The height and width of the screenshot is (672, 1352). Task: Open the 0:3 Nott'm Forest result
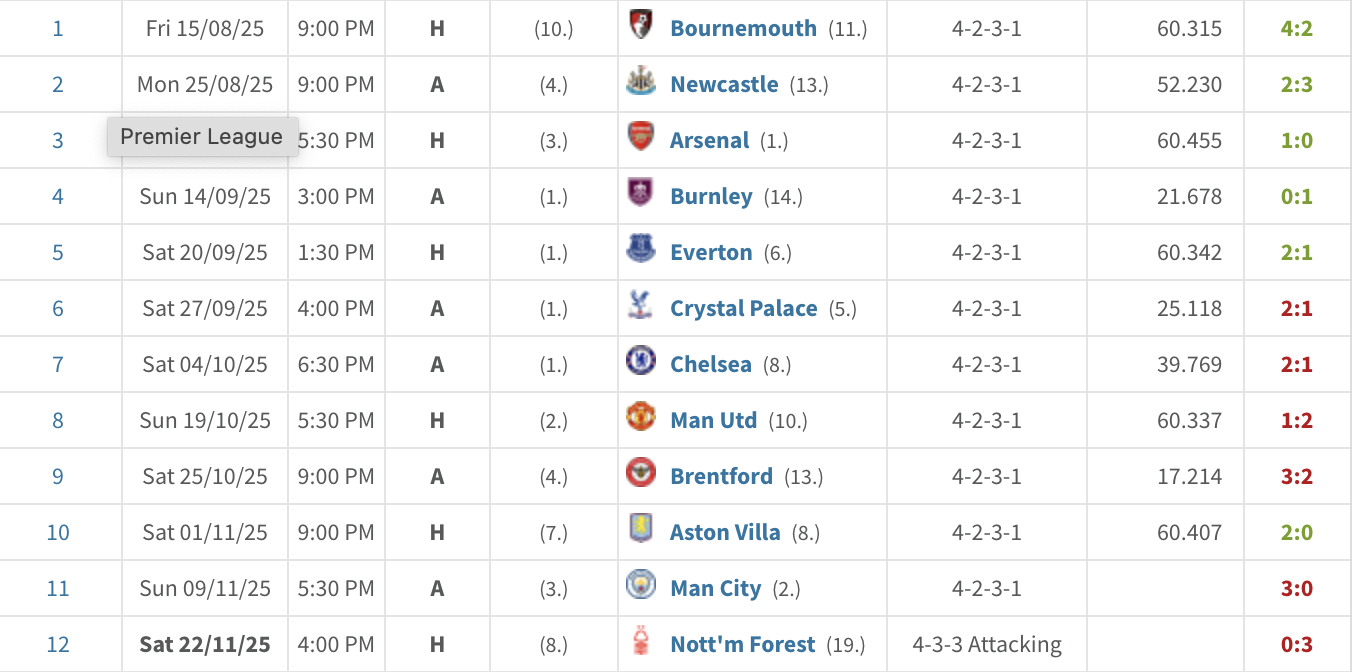click(1296, 644)
